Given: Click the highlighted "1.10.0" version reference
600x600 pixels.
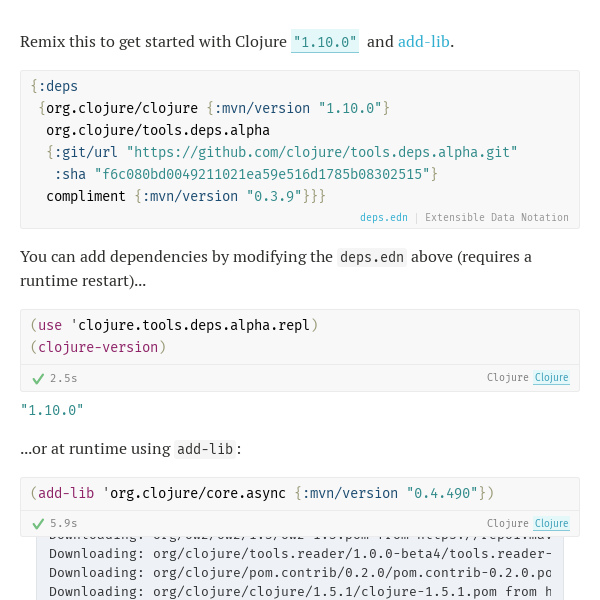Looking at the screenshot, I should [x=325, y=41].
